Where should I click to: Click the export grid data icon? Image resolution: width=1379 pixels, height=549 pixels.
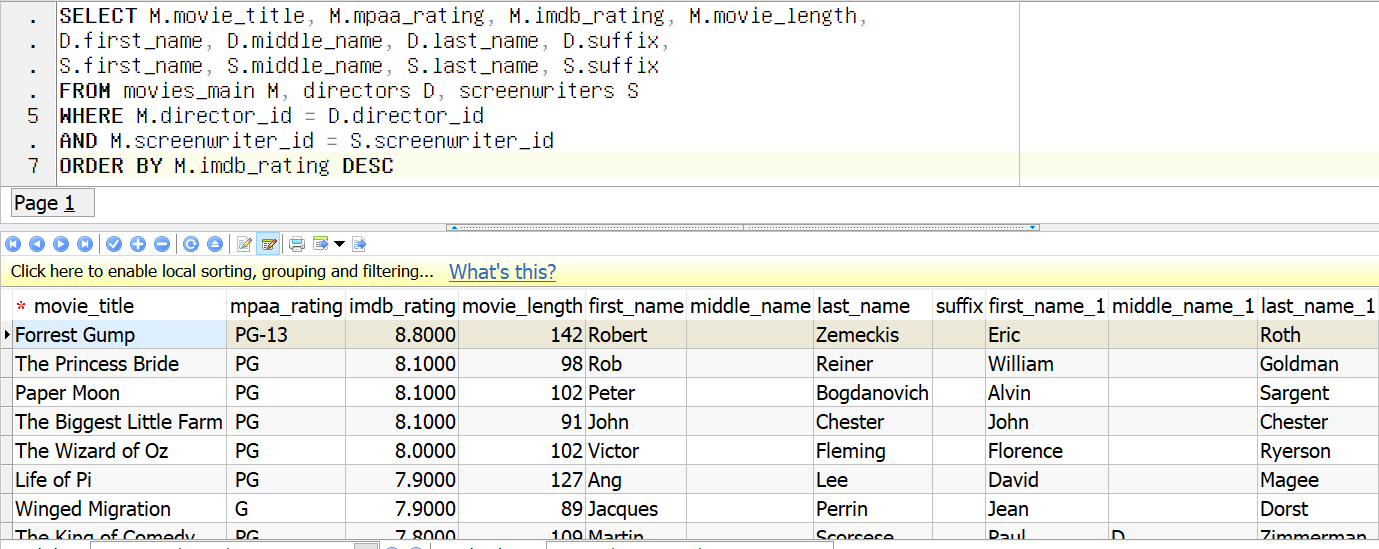321,244
